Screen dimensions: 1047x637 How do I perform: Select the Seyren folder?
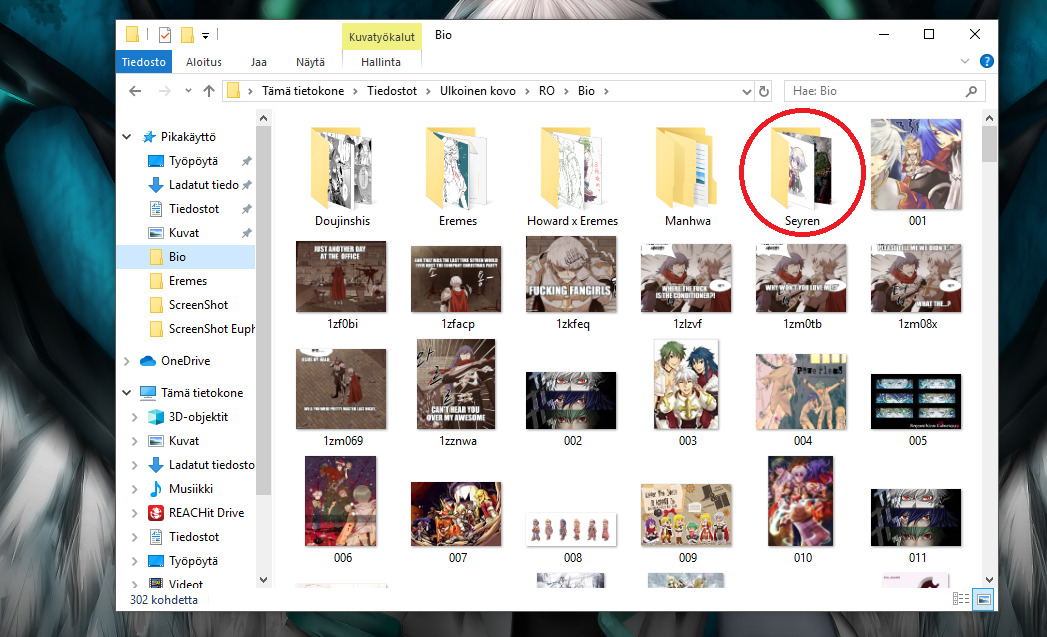coord(802,176)
